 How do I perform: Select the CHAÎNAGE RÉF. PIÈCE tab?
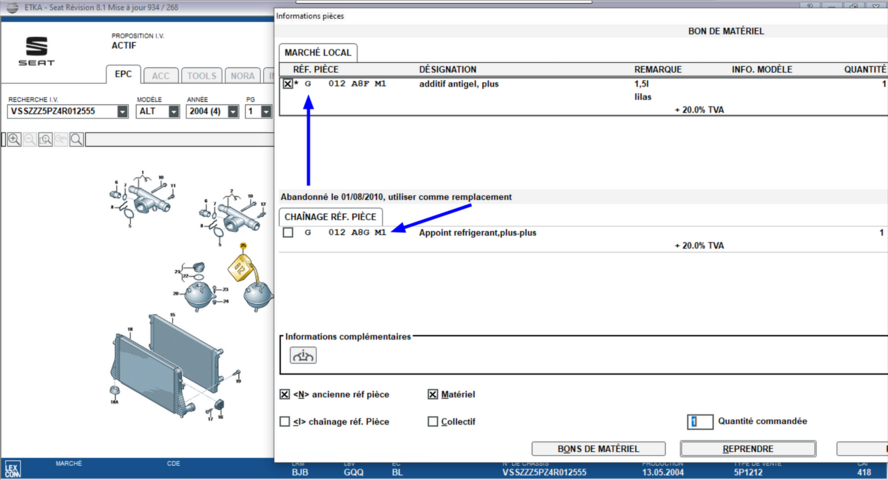pos(330,217)
